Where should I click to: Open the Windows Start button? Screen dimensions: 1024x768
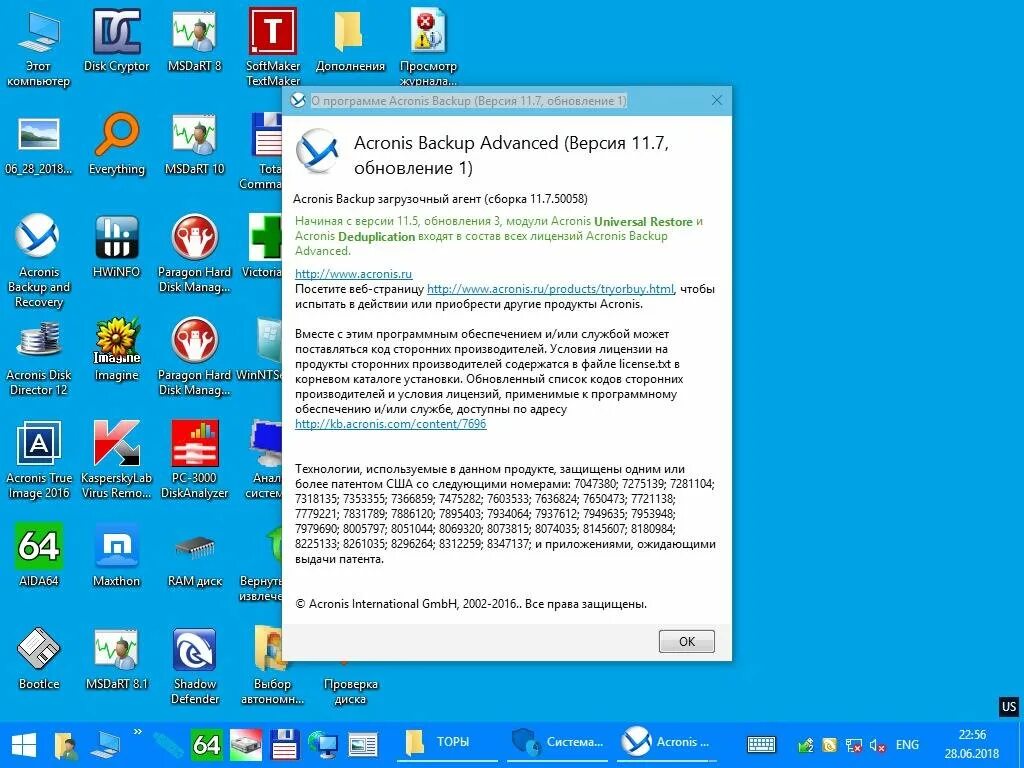coord(24,744)
